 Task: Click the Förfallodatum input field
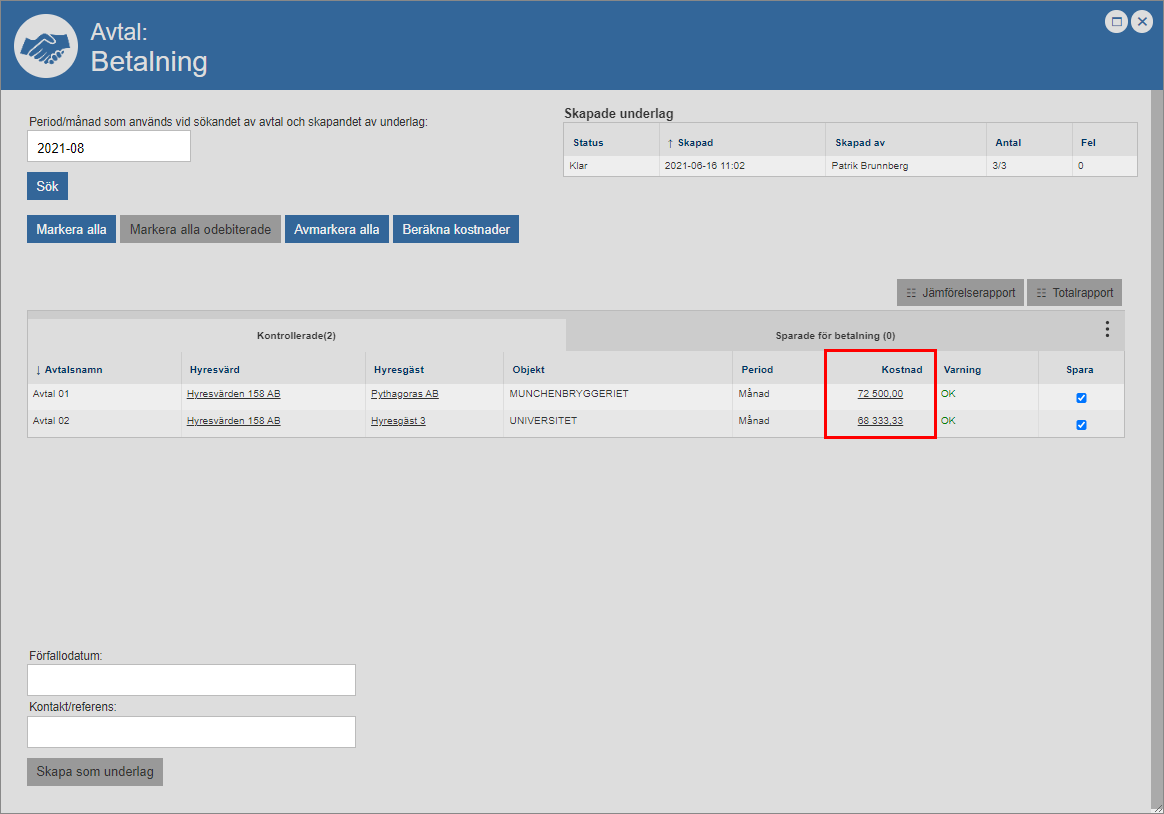pos(191,680)
